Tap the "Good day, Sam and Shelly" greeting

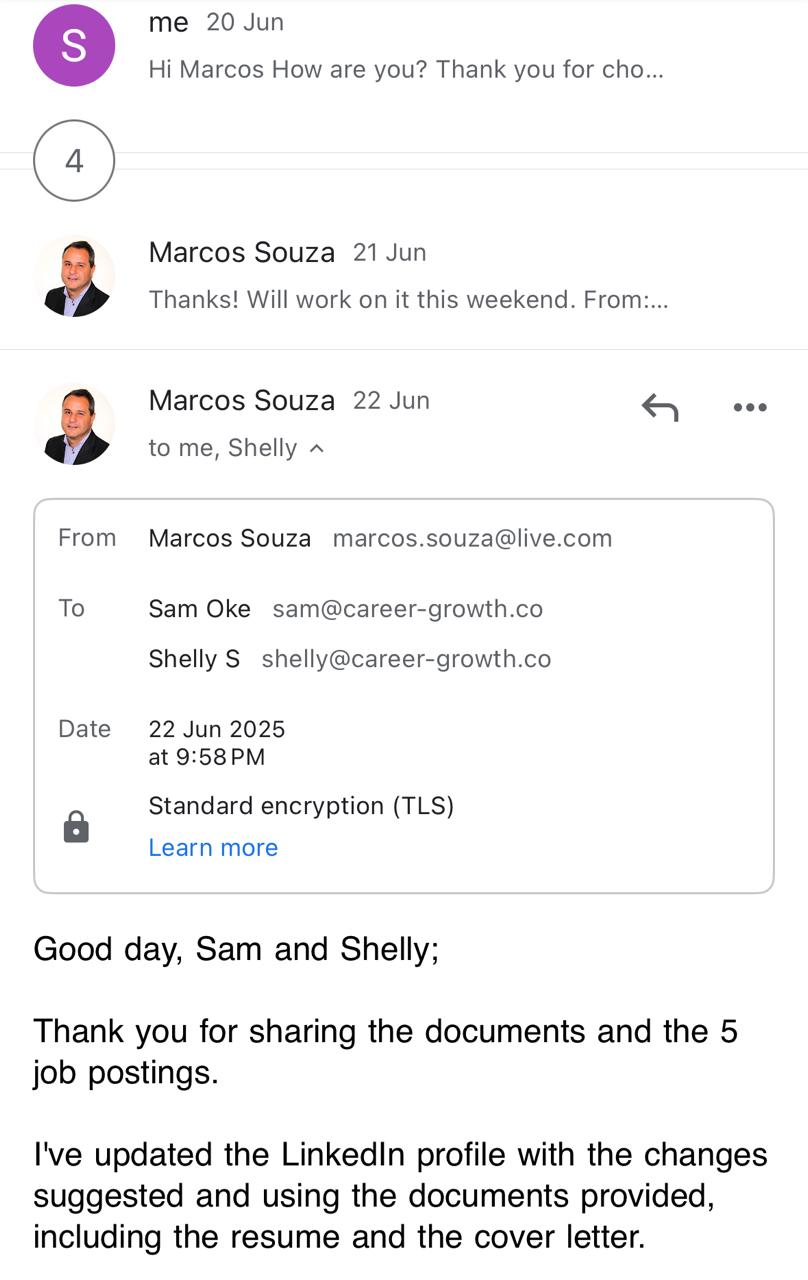click(236, 948)
